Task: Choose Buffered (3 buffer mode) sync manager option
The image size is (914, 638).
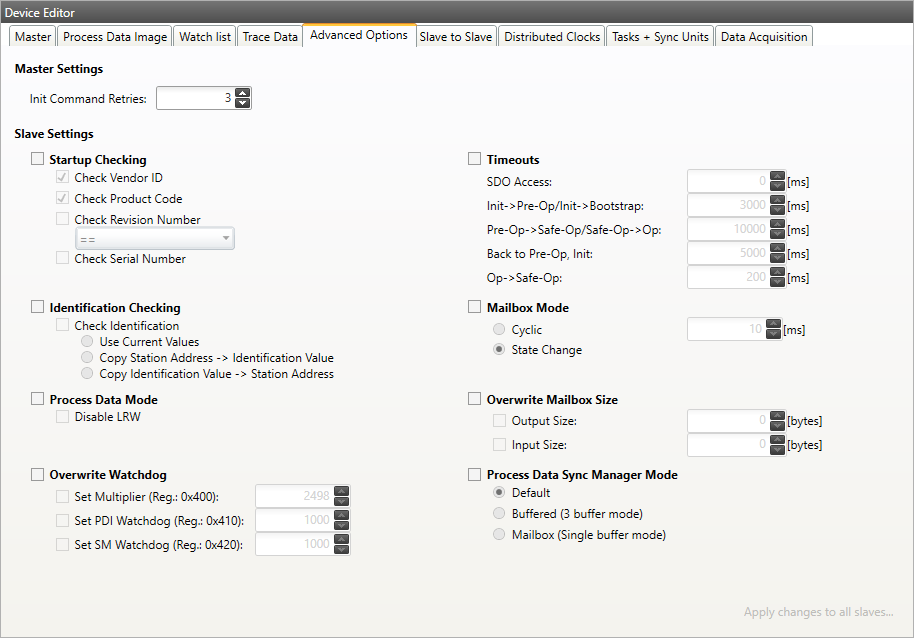Action: tap(498, 513)
